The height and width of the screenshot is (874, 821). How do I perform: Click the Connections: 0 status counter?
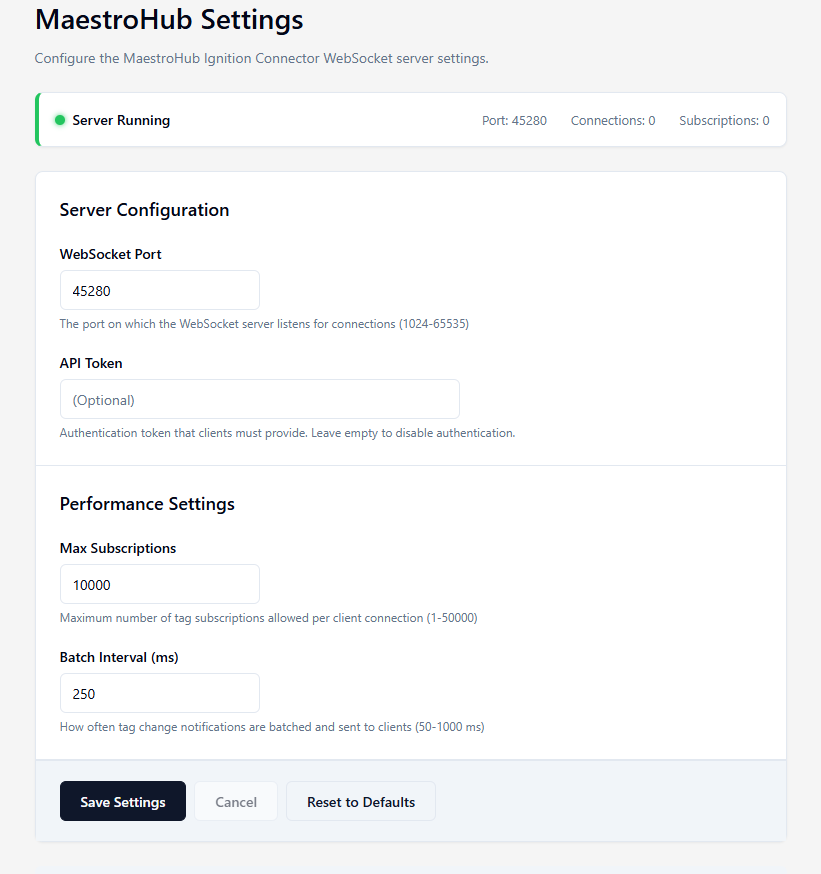click(613, 120)
